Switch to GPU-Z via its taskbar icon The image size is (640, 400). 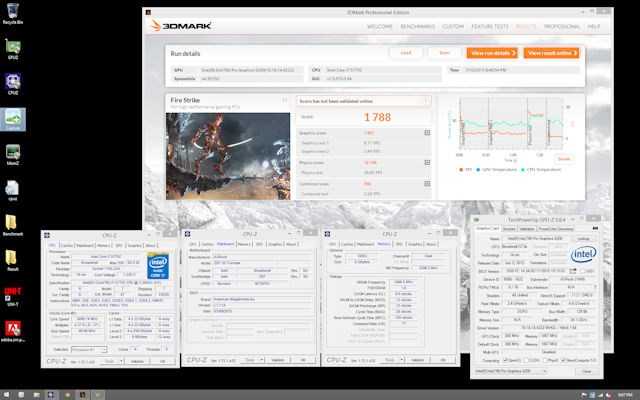click(98, 395)
